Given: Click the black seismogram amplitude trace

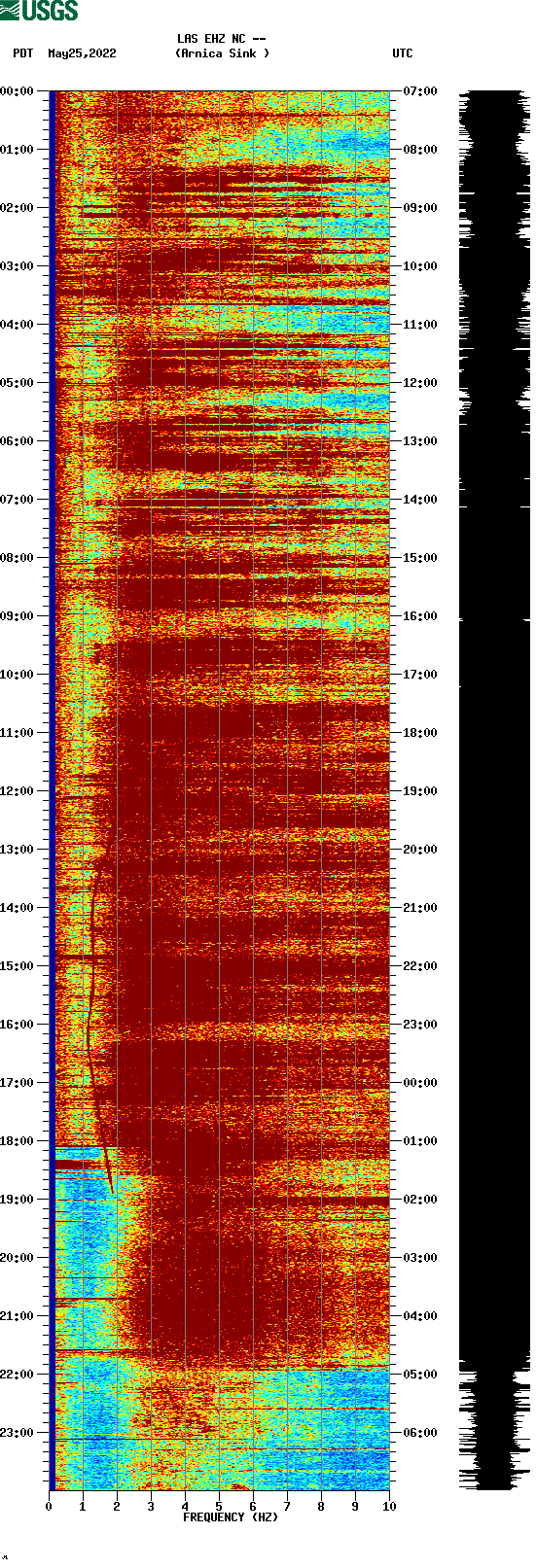Looking at the screenshot, I should [494, 789].
